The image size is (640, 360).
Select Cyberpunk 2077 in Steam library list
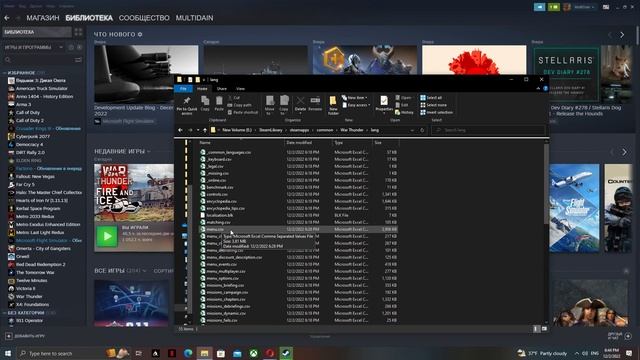pyautogui.click(x=33, y=137)
